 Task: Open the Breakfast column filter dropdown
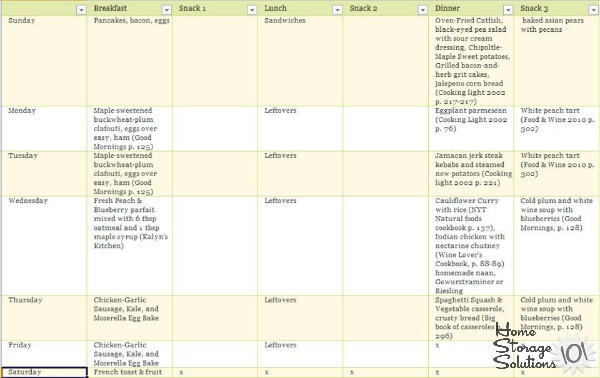coord(166,10)
